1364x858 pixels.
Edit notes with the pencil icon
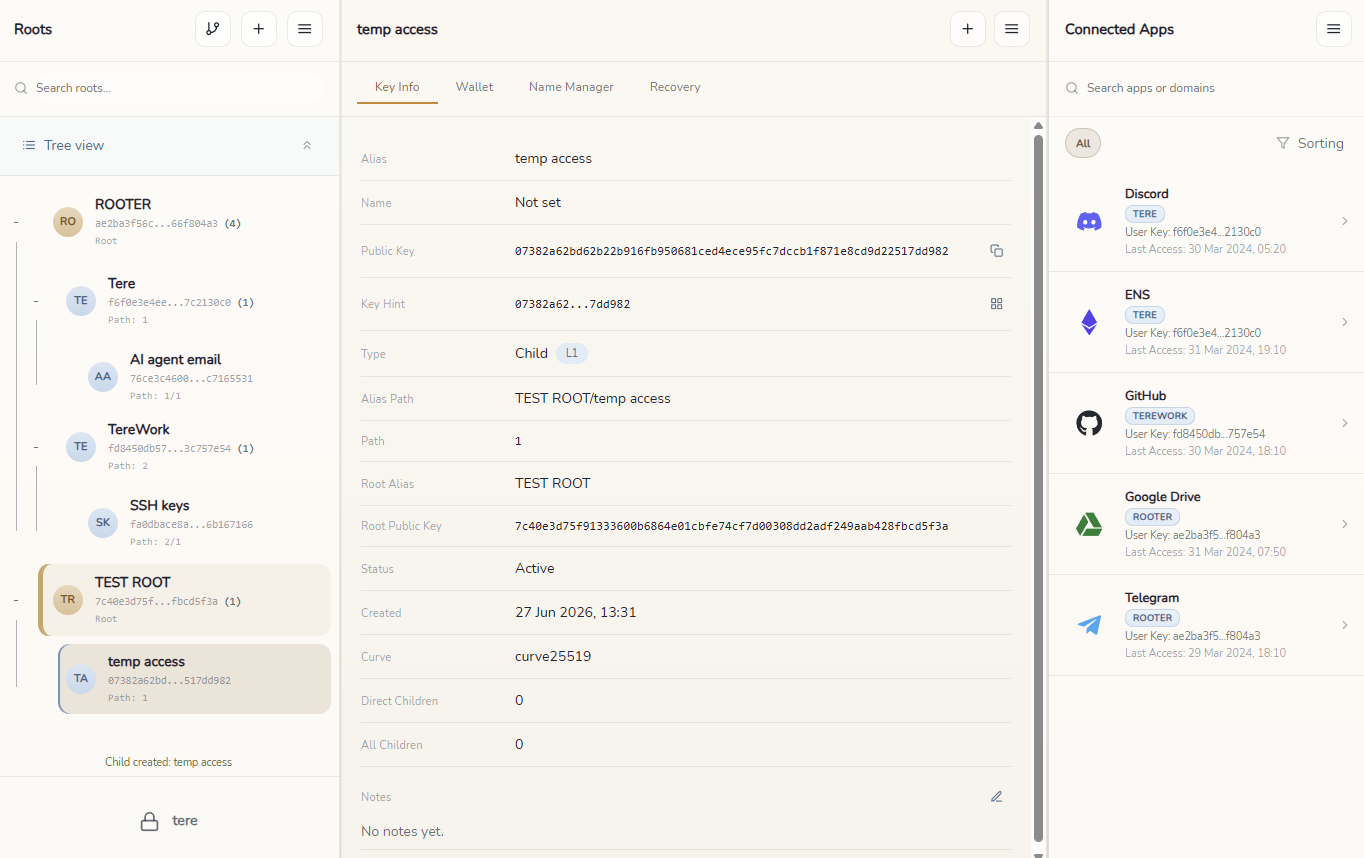pos(996,797)
